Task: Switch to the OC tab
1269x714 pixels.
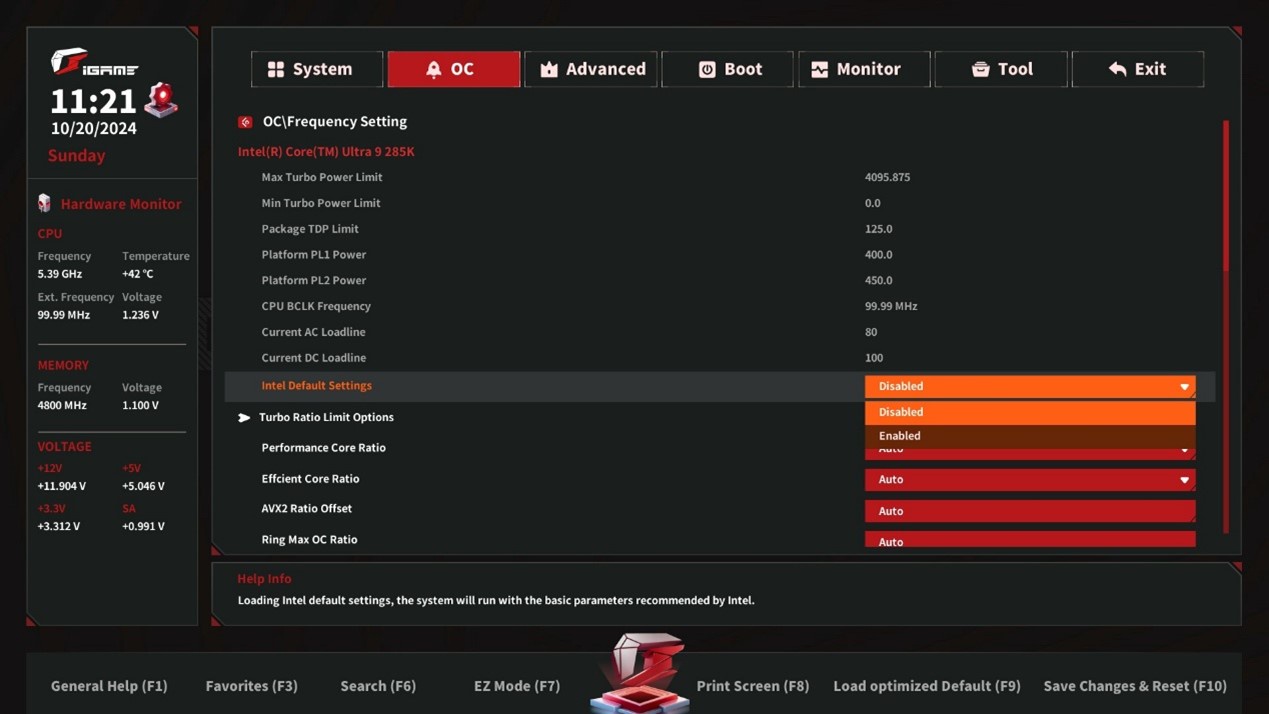Action: click(454, 69)
